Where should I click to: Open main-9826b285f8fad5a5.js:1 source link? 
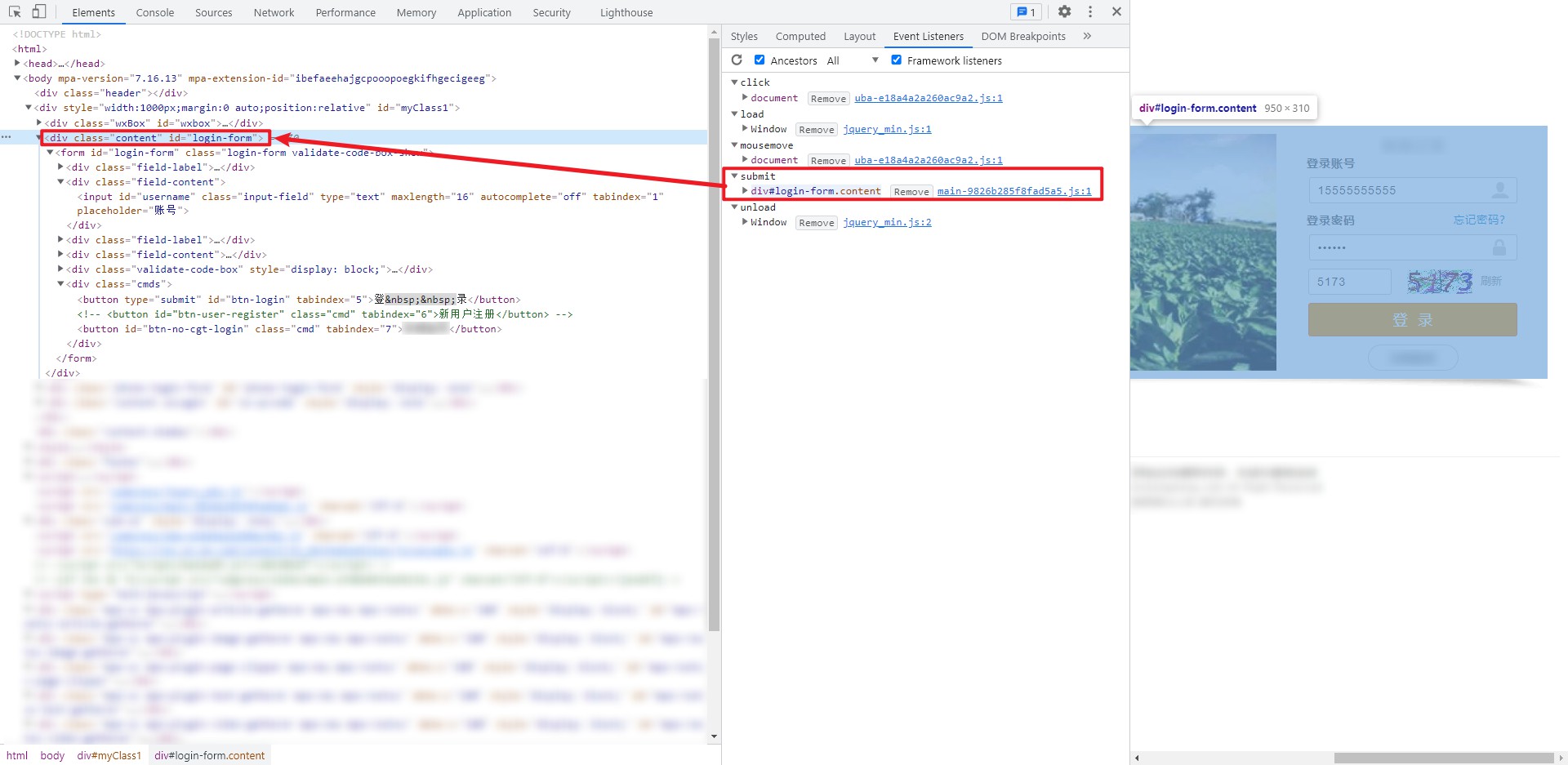(x=1013, y=191)
